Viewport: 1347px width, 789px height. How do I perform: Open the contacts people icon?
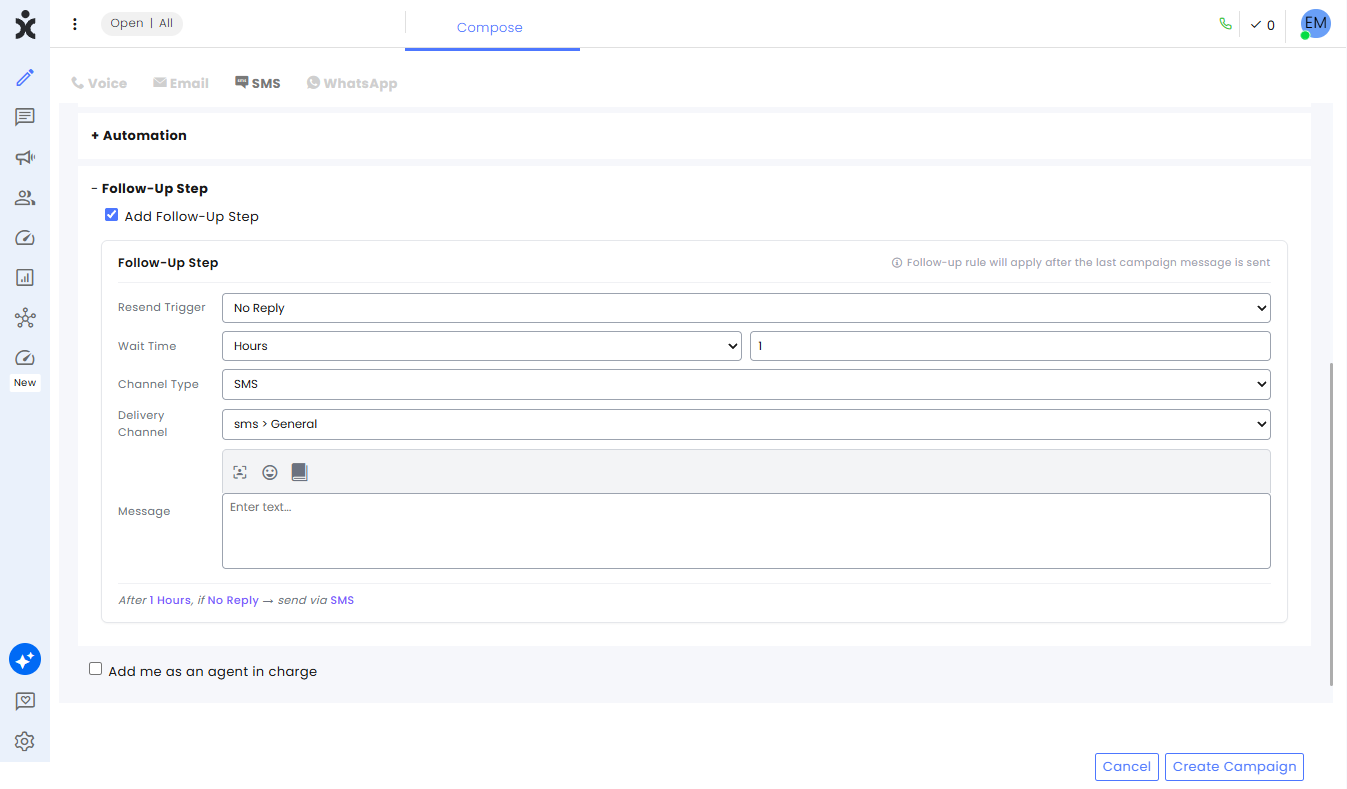pyautogui.click(x=25, y=198)
